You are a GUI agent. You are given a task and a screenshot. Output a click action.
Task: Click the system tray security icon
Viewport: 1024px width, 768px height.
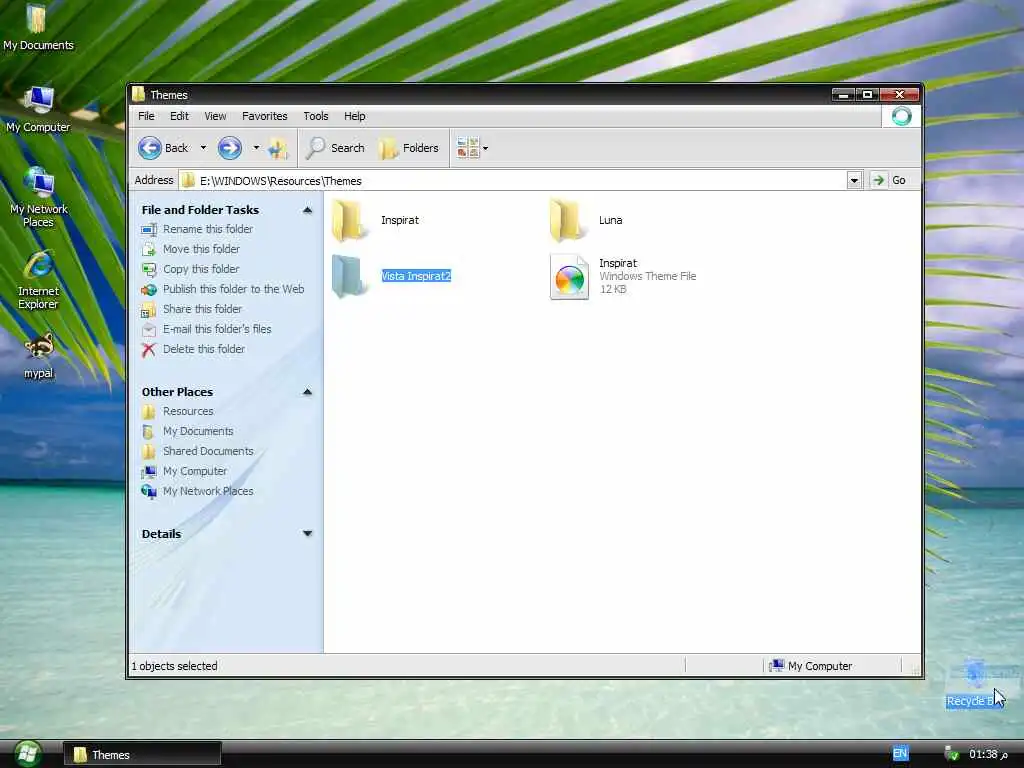pyautogui.click(x=952, y=754)
